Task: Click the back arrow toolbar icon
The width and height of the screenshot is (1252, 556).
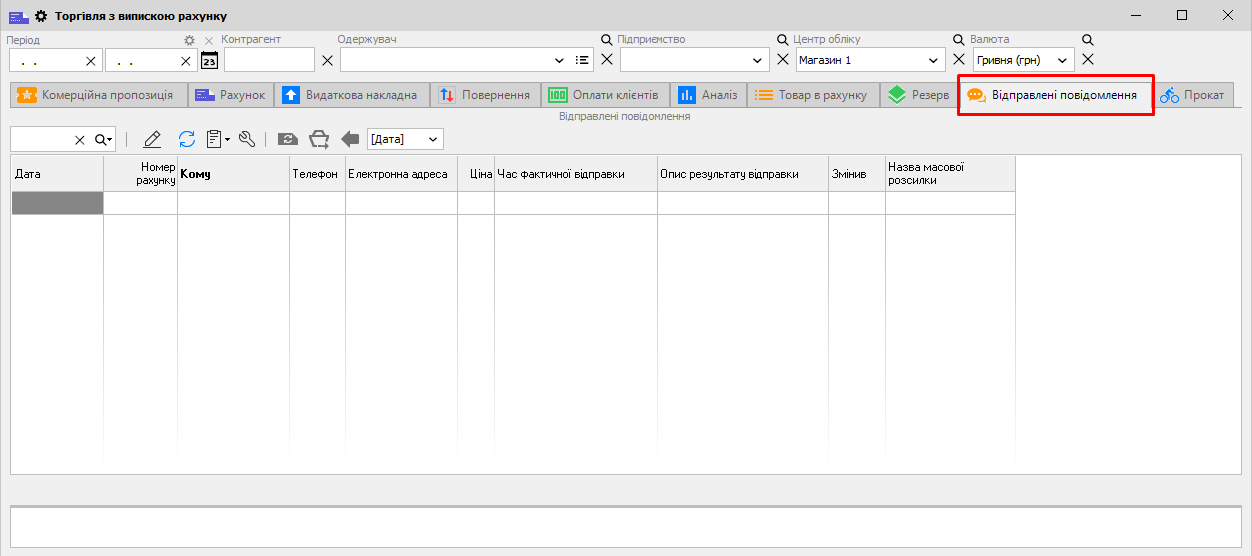Action: click(350, 140)
